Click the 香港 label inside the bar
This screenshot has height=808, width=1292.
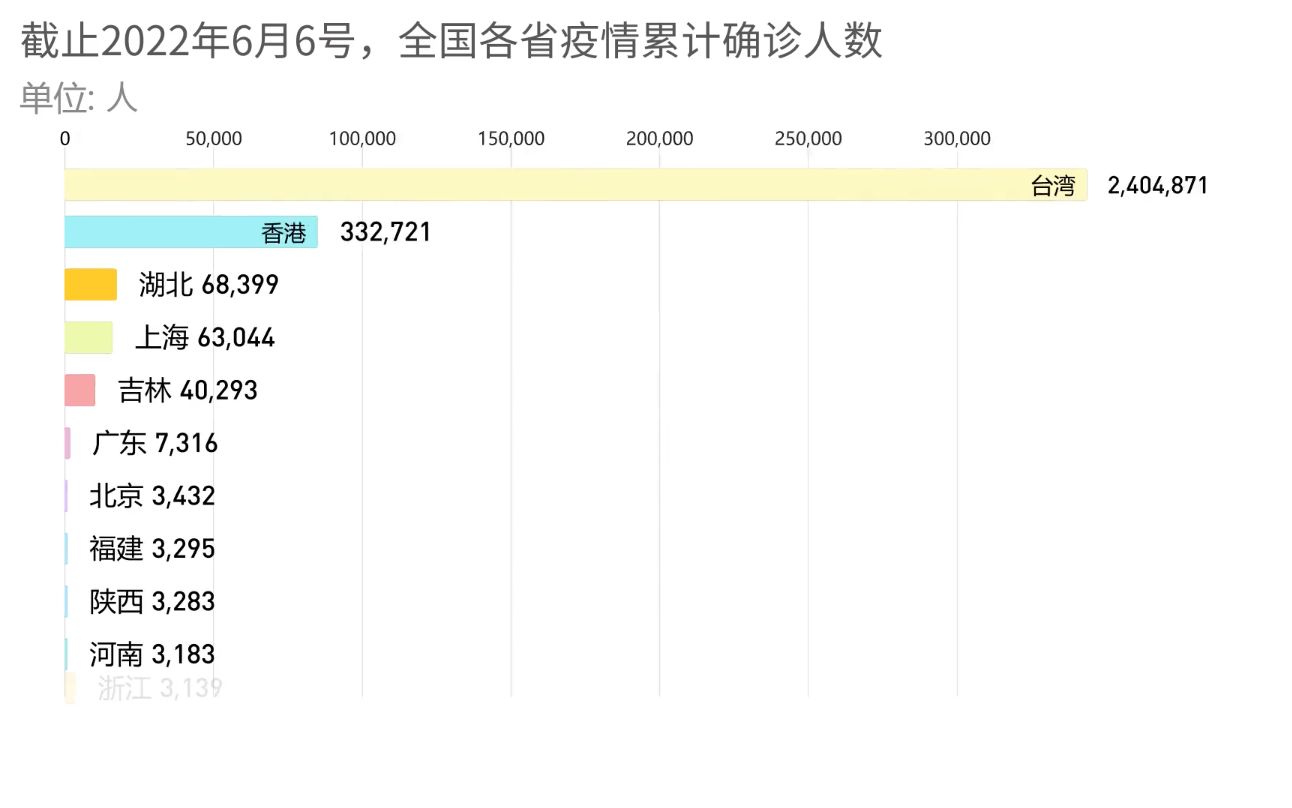tap(283, 232)
